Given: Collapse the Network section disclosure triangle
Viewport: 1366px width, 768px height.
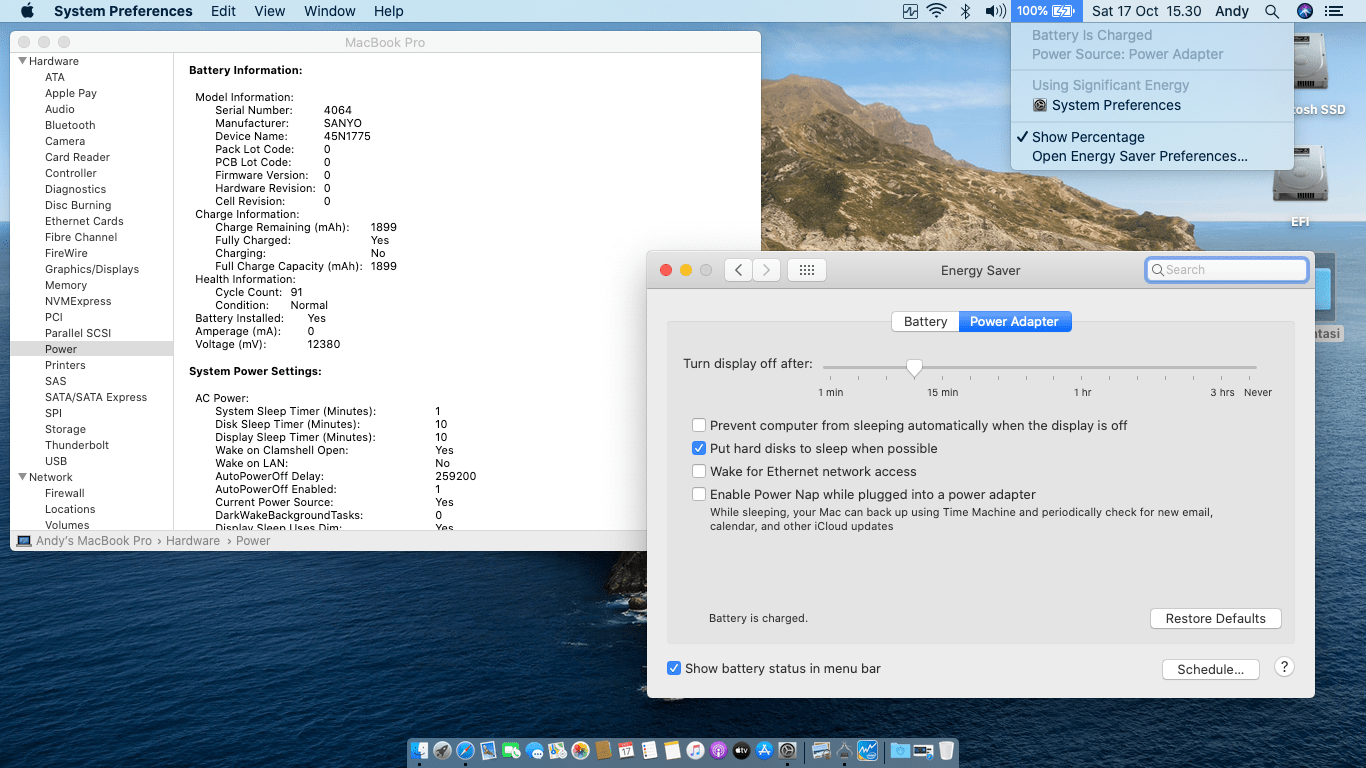Looking at the screenshot, I should point(22,477).
